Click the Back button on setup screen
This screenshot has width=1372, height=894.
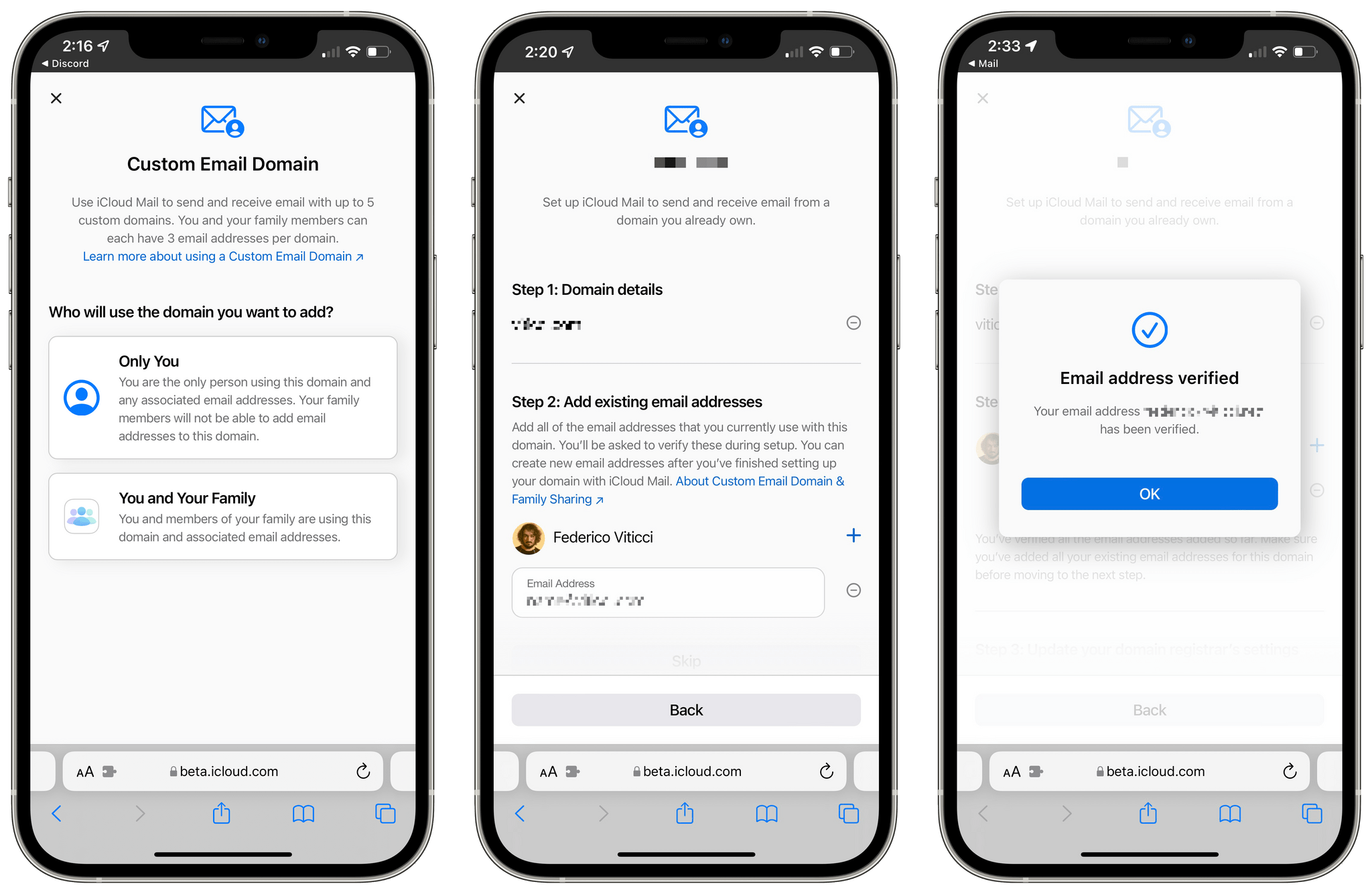(685, 711)
